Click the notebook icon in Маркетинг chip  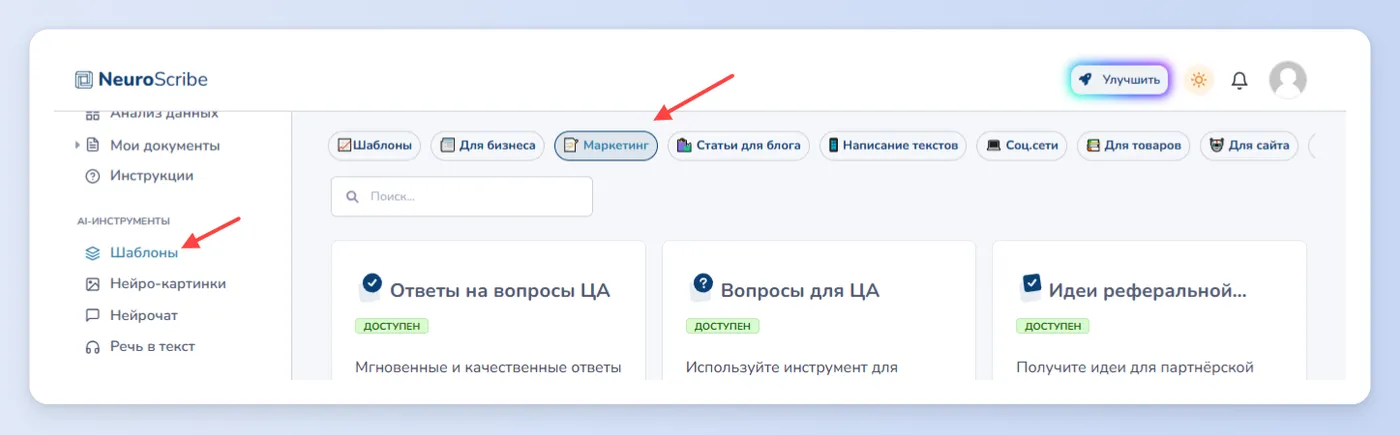[x=571, y=146]
